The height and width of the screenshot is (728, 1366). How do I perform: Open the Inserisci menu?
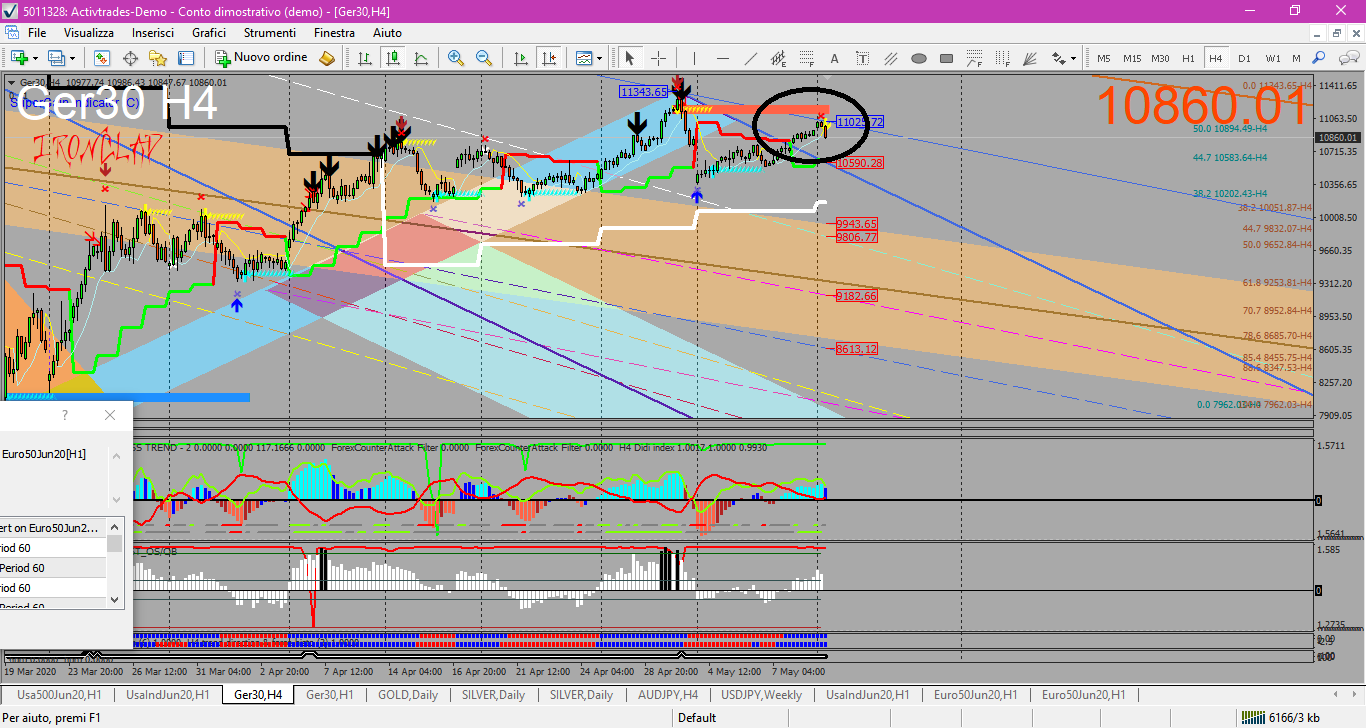point(153,33)
